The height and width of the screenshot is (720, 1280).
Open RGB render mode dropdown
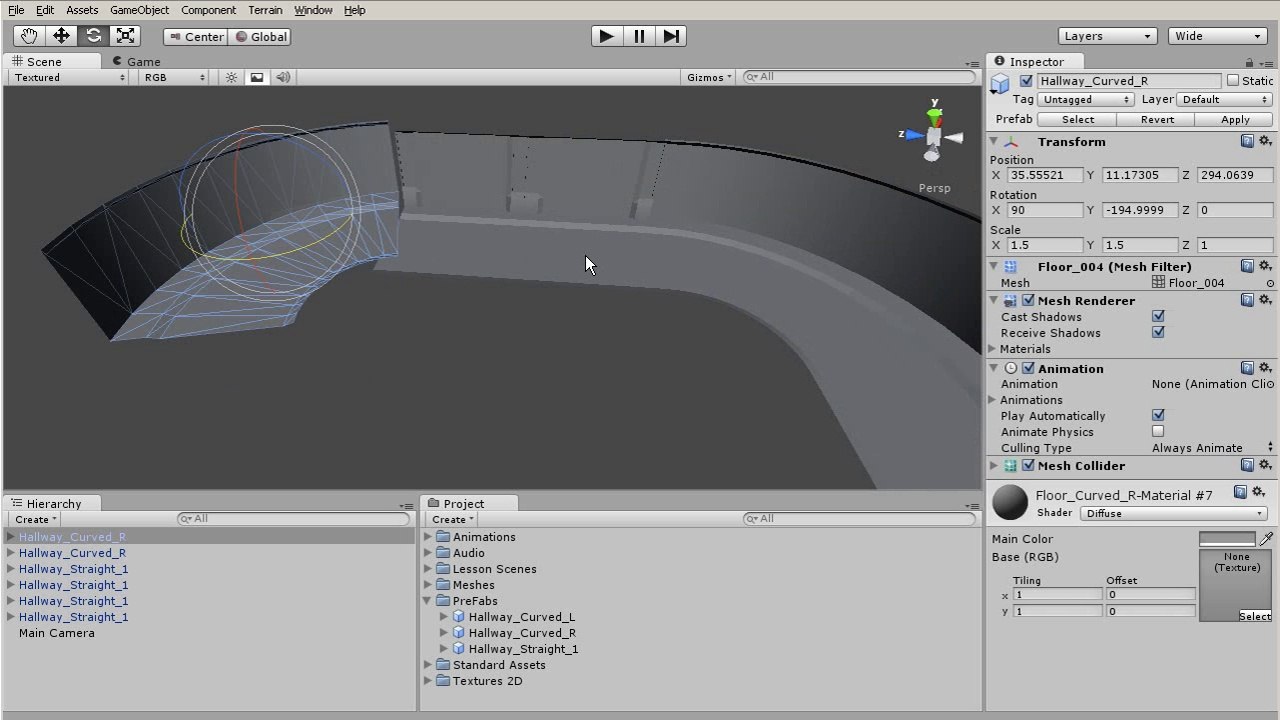[174, 77]
